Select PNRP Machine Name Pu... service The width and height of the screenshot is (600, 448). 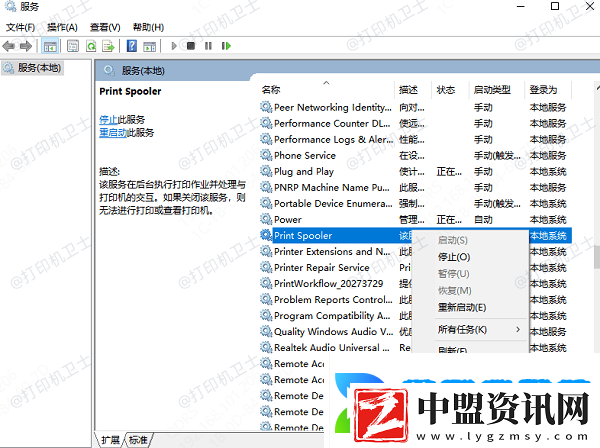pyautogui.click(x=415, y=188)
